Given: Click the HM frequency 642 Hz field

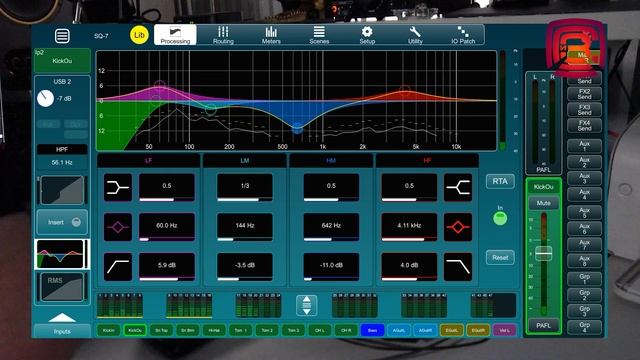Looking at the screenshot, I should click(x=331, y=227).
